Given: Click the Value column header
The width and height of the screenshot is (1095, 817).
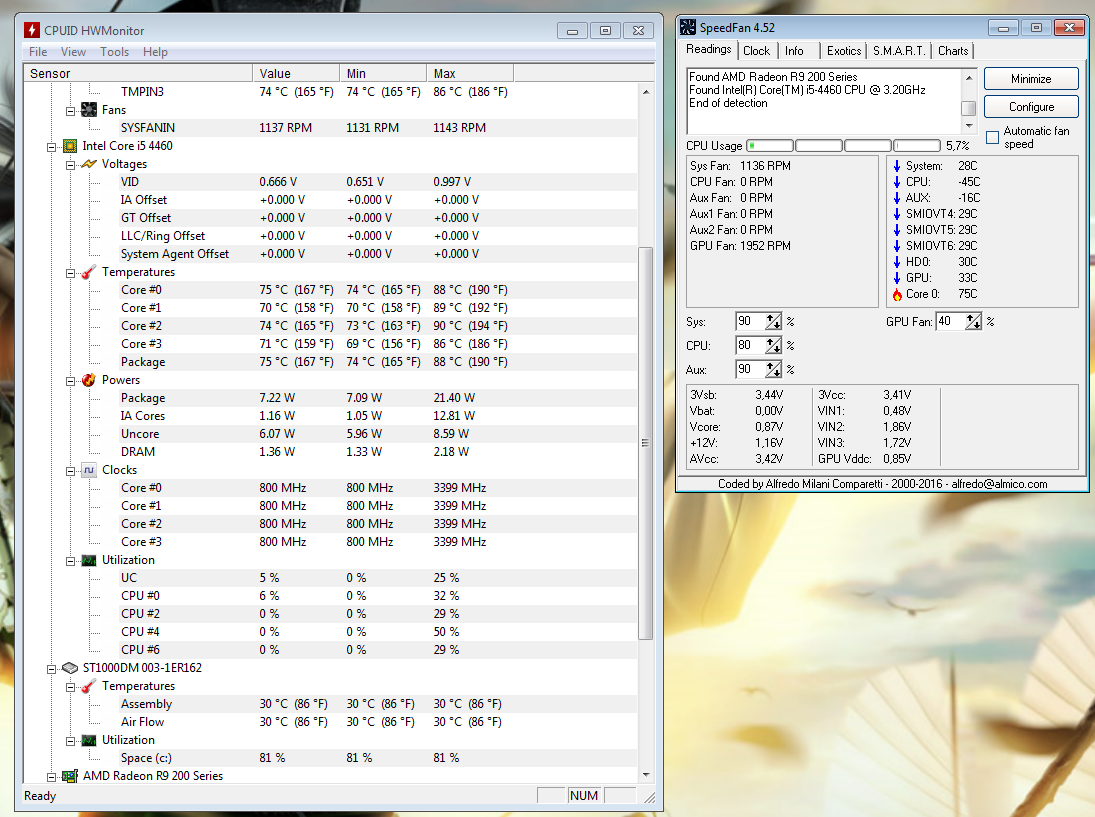Looking at the screenshot, I should pyautogui.click(x=296, y=73).
